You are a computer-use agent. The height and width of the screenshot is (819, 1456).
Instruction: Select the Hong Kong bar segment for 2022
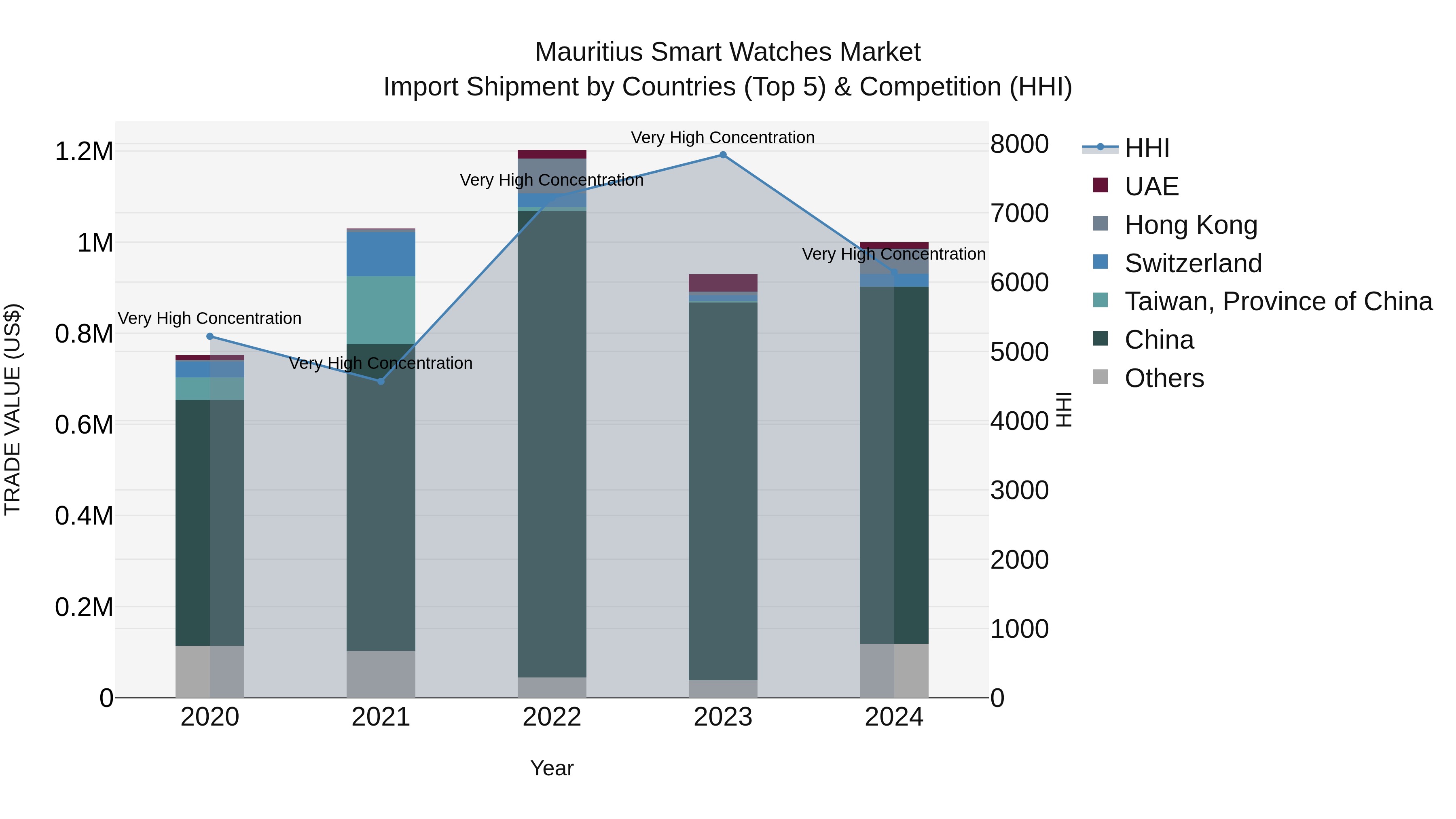pyautogui.click(x=552, y=176)
